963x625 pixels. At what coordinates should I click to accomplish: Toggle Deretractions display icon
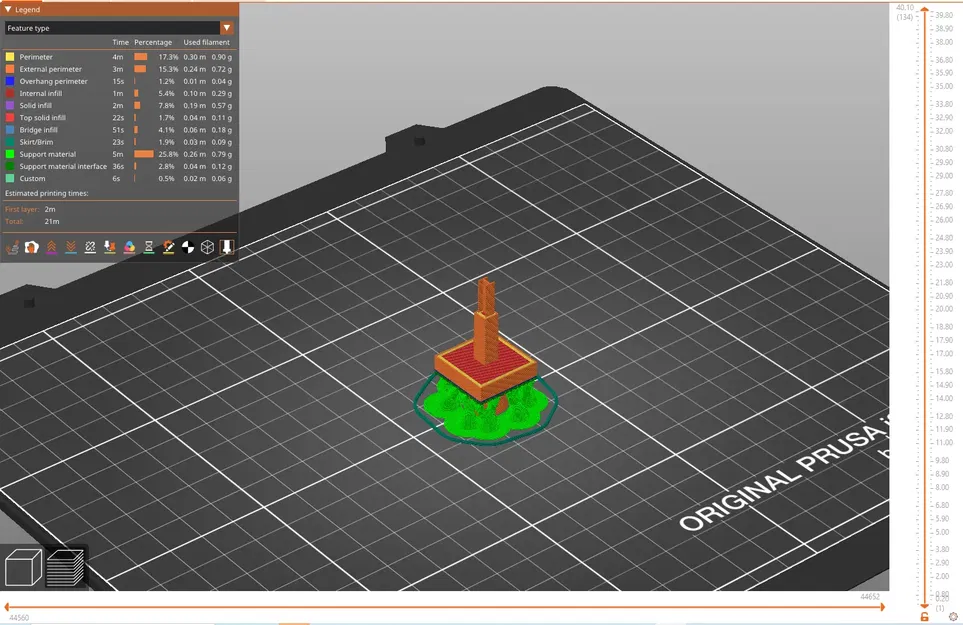tap(71, 247)
